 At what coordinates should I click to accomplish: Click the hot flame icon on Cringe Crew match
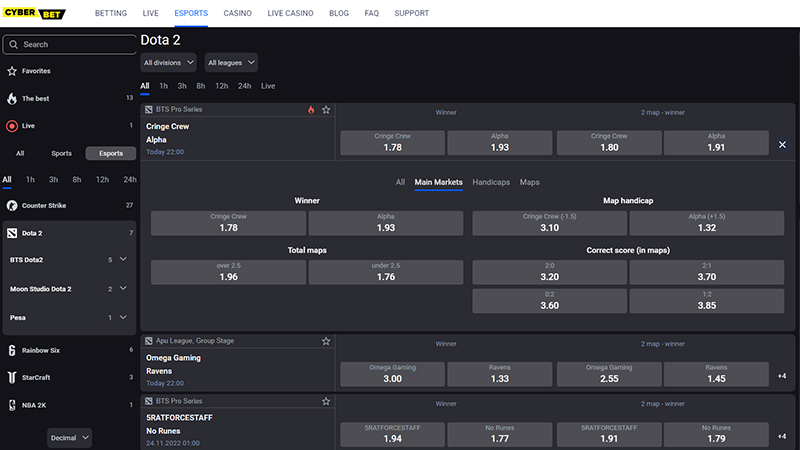tap(311, 110)
